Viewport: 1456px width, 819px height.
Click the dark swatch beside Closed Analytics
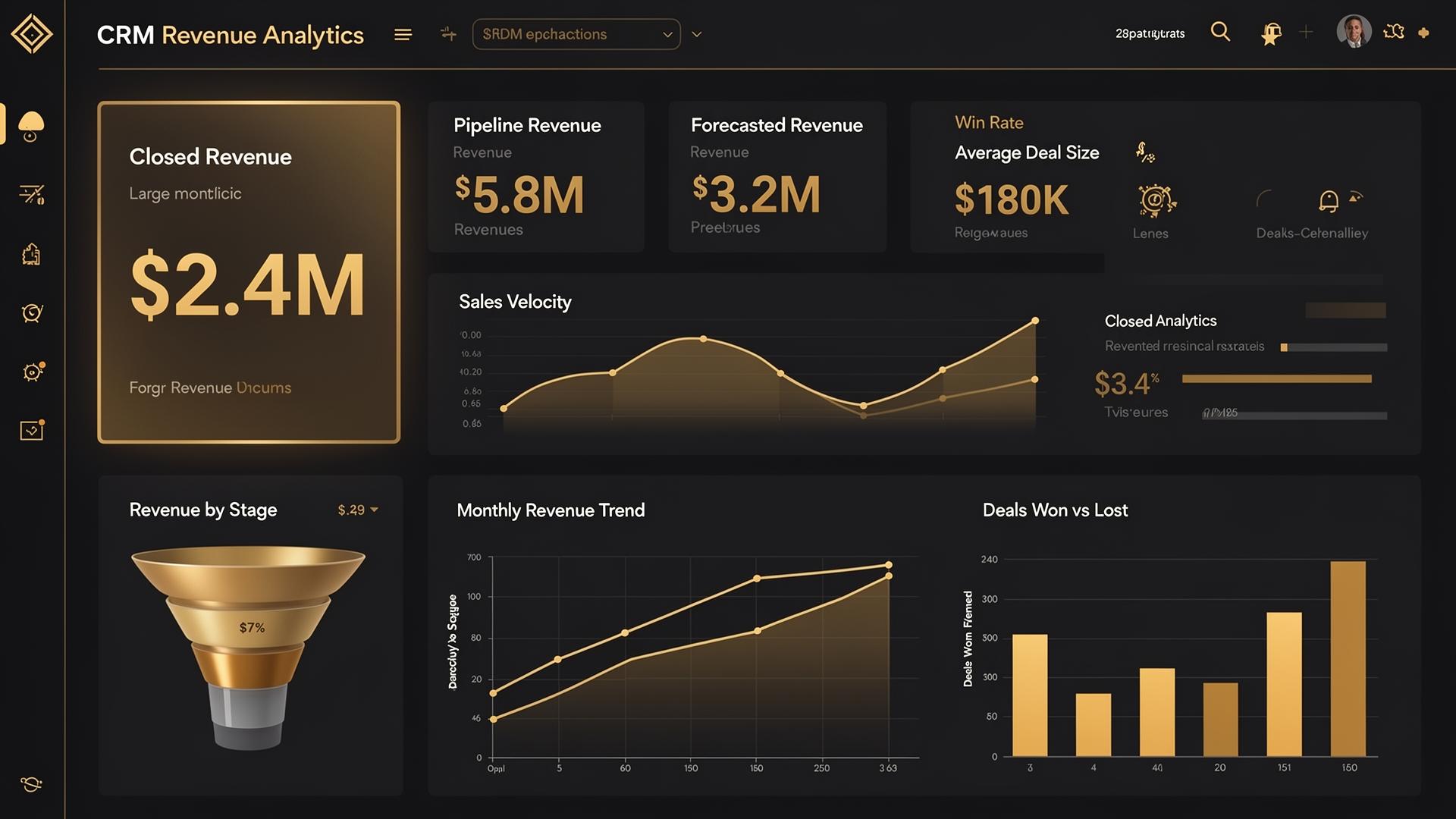click(1345, 310)
